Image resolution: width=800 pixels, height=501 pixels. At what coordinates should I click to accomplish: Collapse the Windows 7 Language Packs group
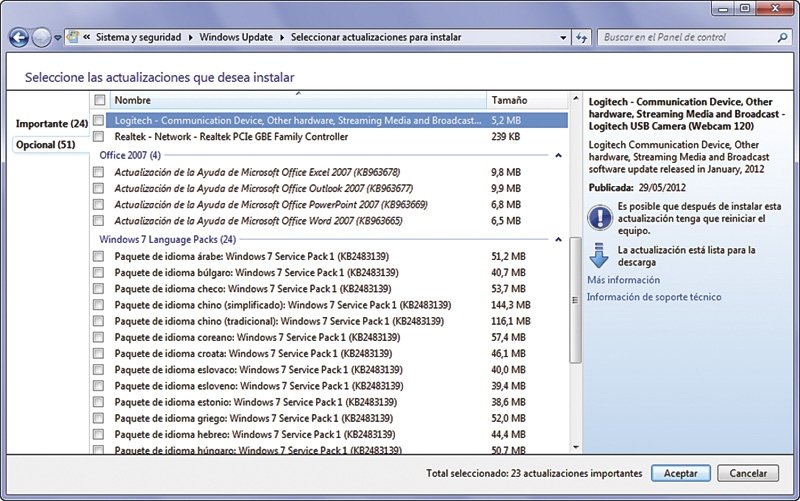point(558,239)
